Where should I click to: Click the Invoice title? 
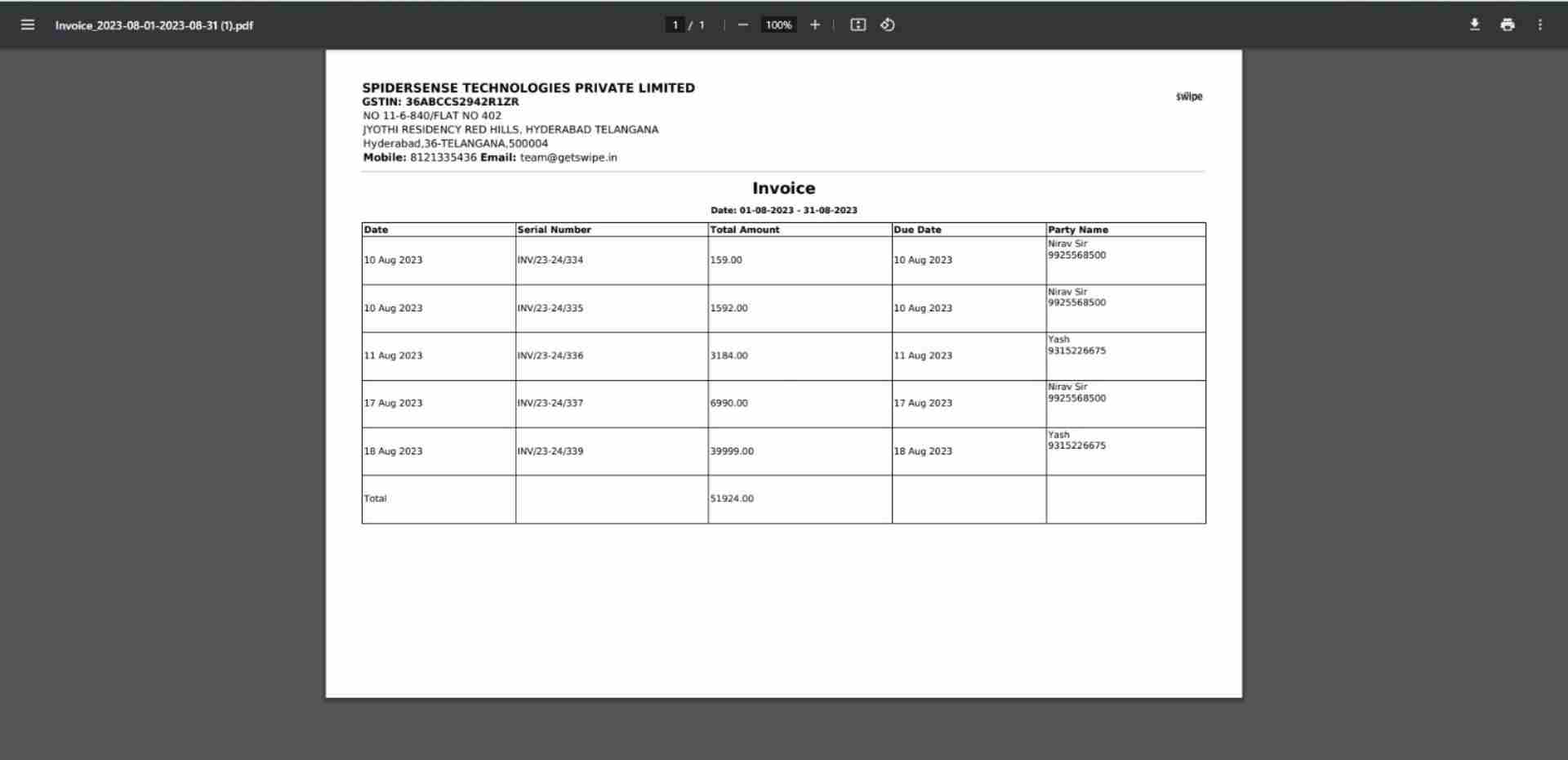(784, 188)
